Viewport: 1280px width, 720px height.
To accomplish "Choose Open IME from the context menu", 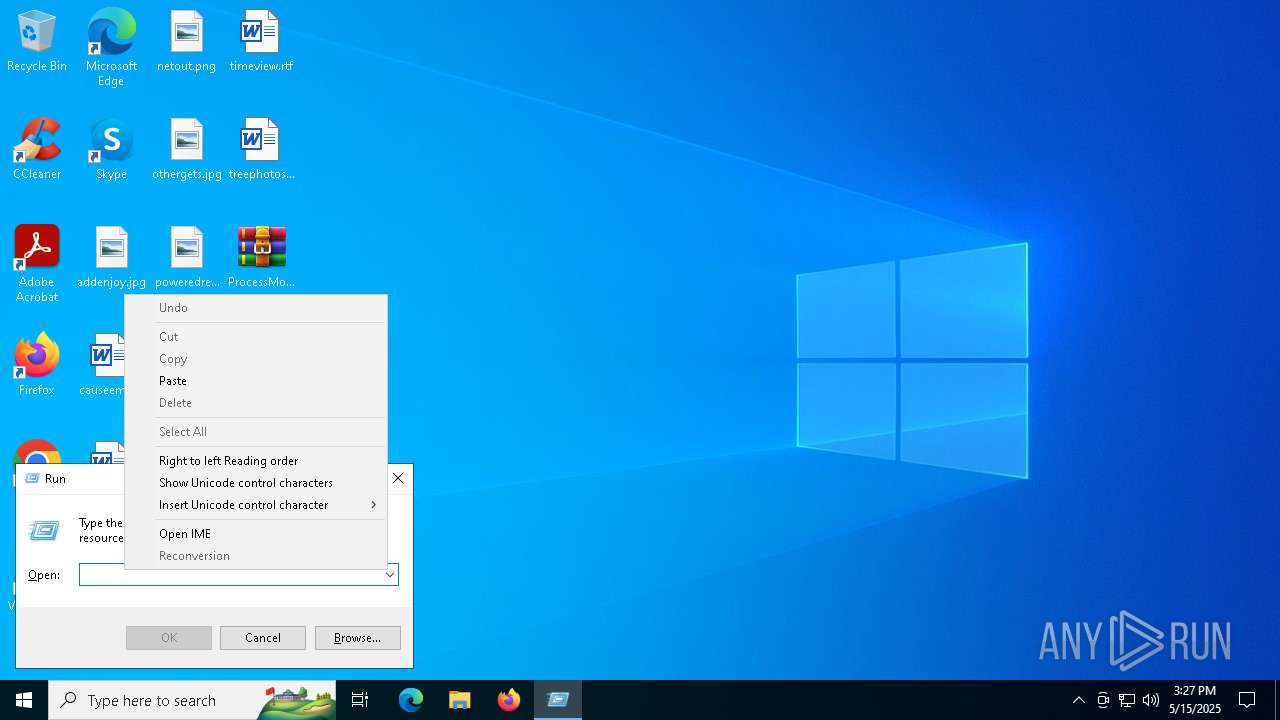I will pyautogui.click(x=255, y=534).
